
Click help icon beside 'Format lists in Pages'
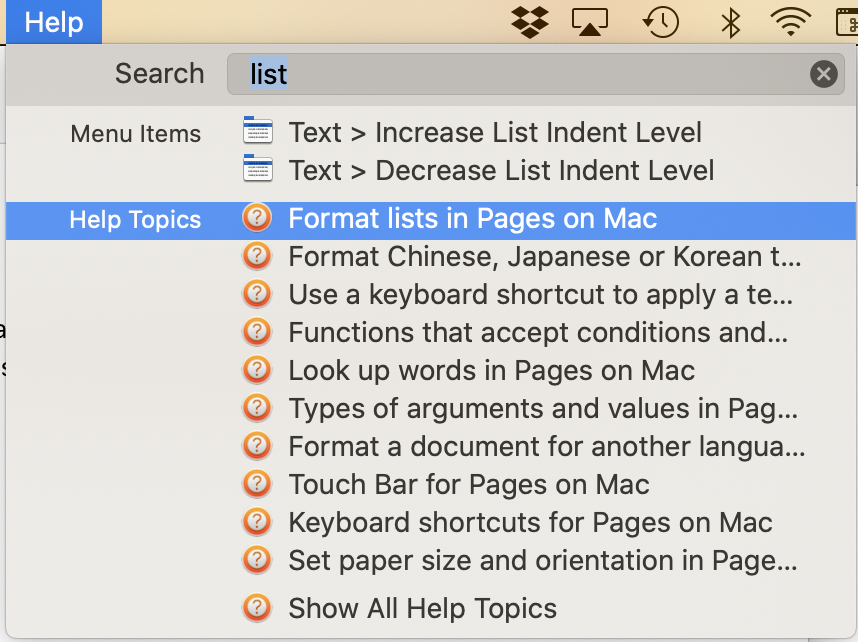point(257,218)
